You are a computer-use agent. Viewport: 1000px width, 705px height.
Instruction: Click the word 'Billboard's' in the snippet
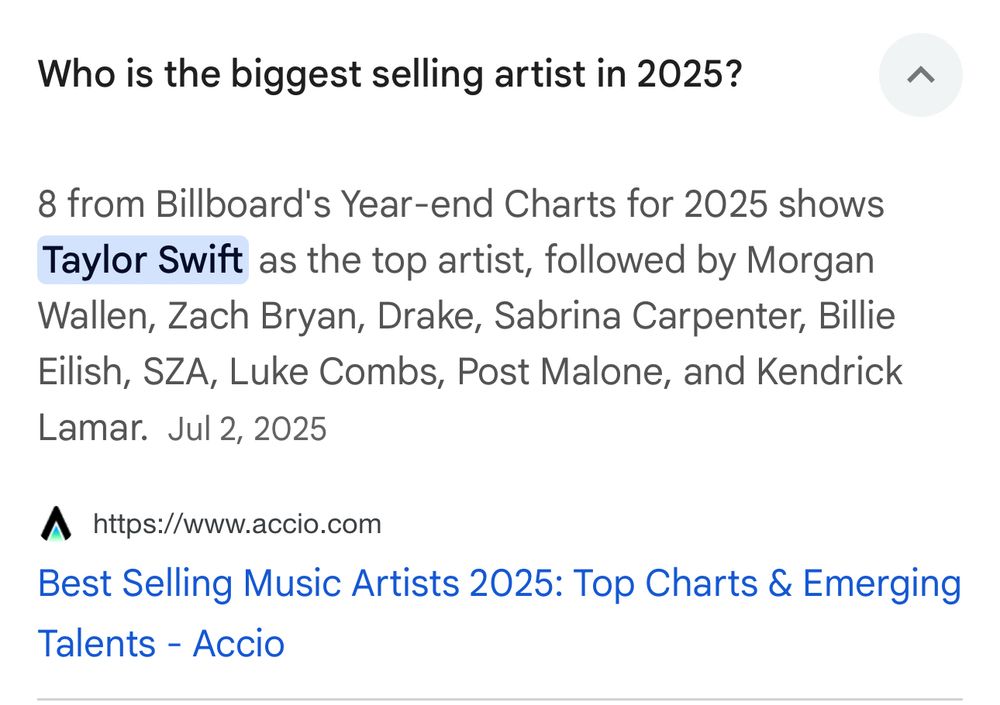click(243, 204)
